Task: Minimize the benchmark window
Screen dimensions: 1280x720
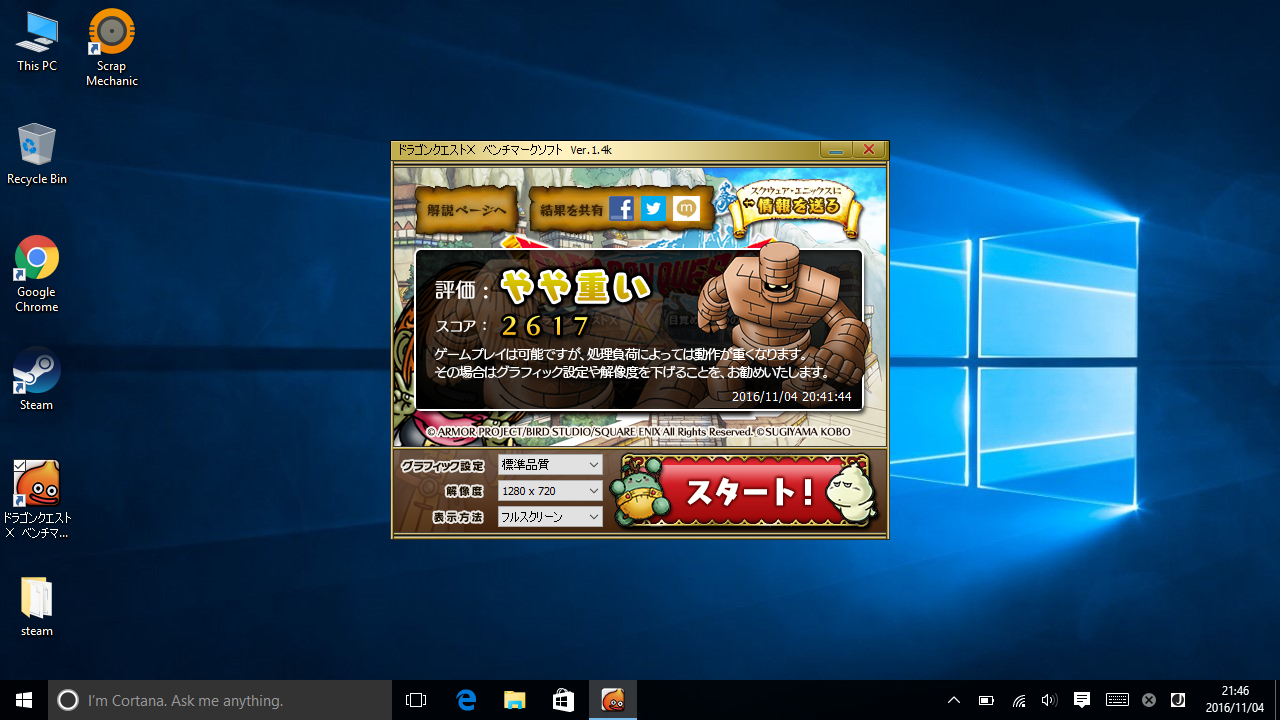Action: coord(836,150)
